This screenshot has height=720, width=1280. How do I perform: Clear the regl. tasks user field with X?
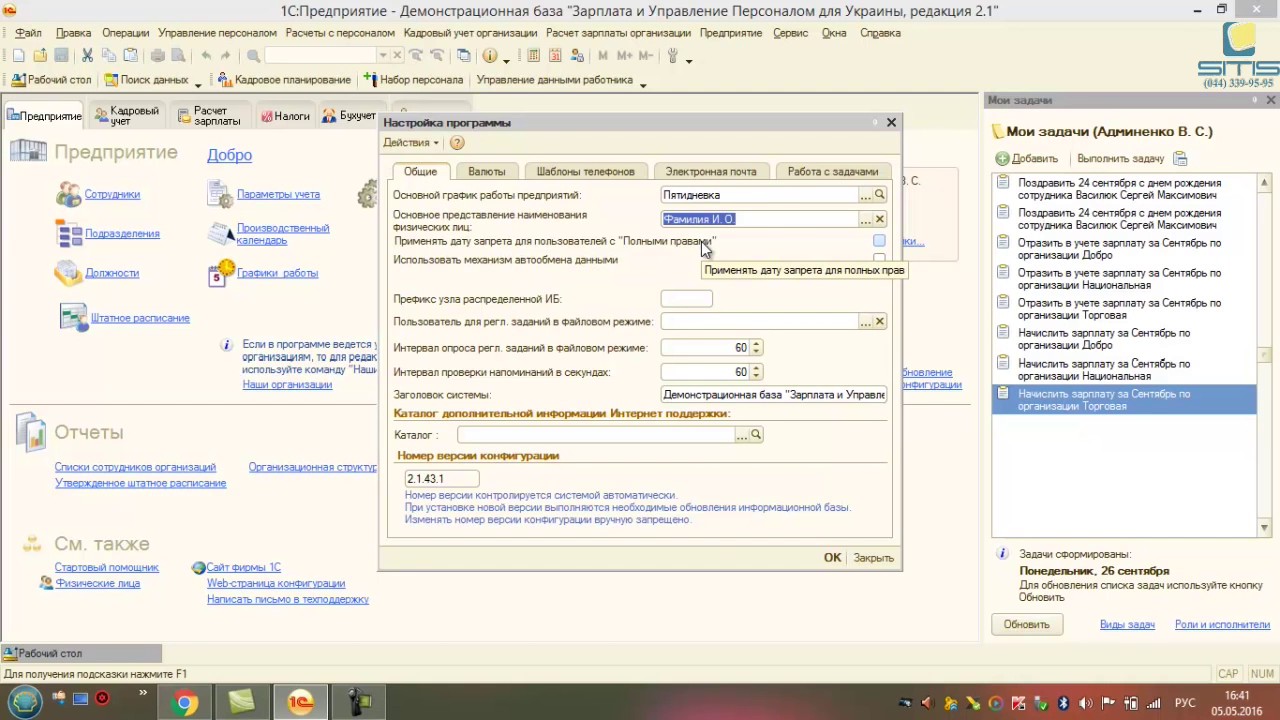click(880, 322)
